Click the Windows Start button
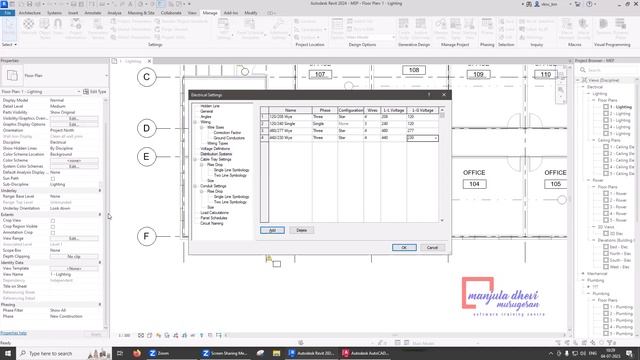Viewport: 640px width, 360px height. (7, 353)
